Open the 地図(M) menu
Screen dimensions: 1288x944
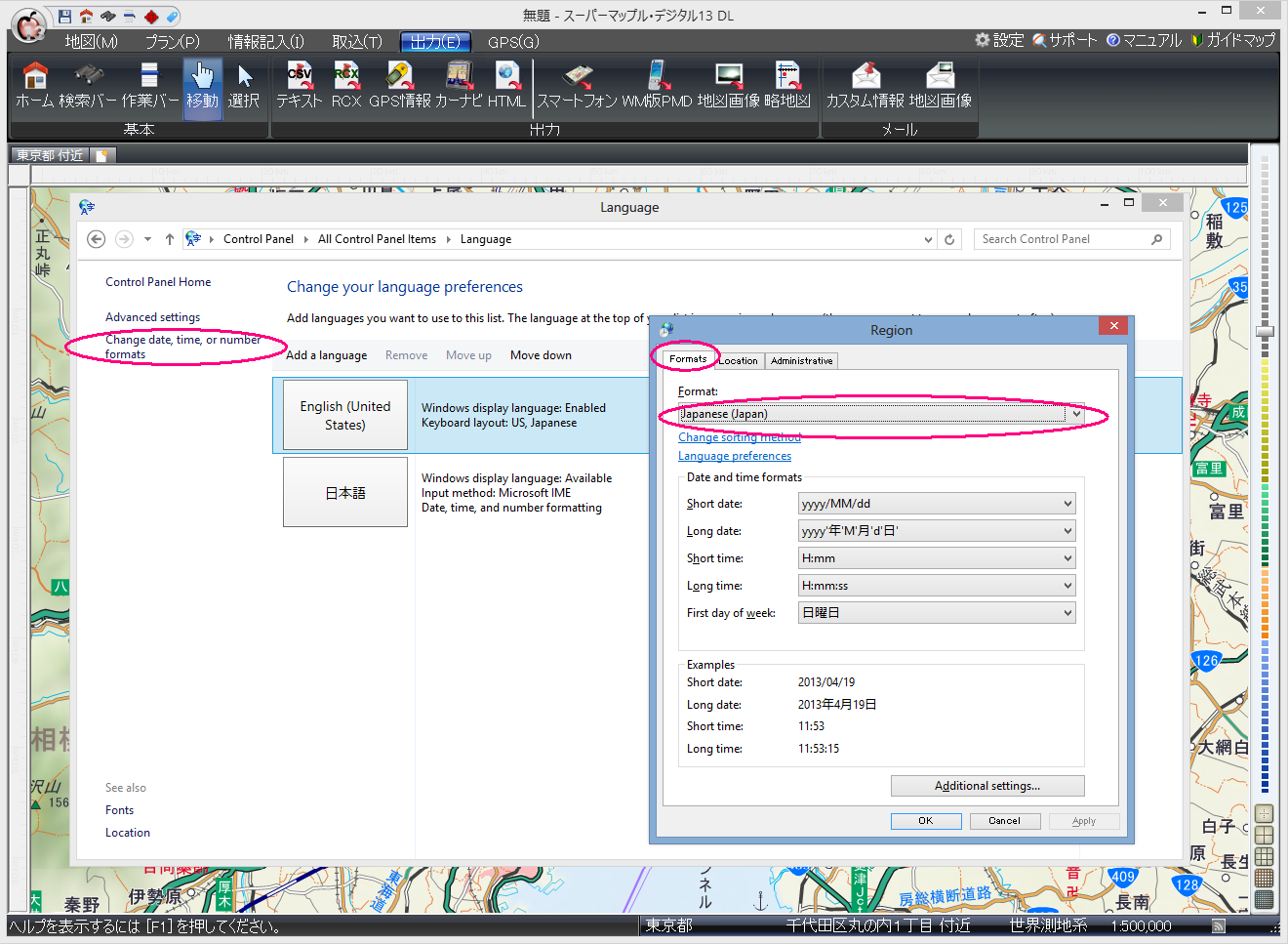[x=91, y=42]
